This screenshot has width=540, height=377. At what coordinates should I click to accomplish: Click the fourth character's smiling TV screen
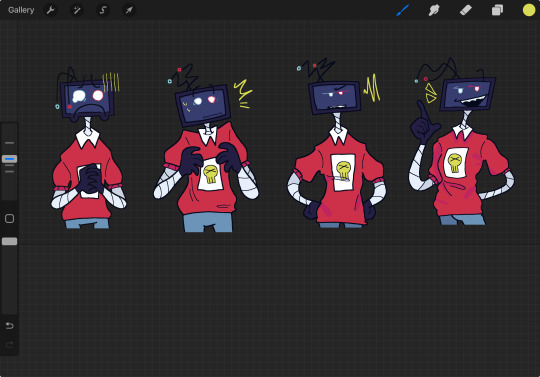click(467, 94)
